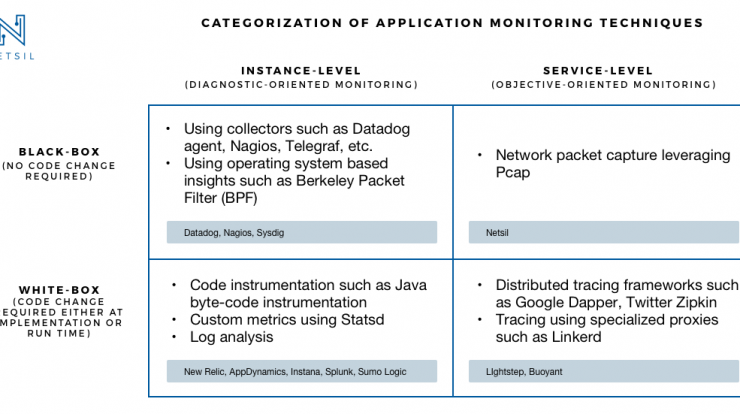
Task: Click the 'WHITE-BOX' row heading
Action: click(x=59, y=290)
